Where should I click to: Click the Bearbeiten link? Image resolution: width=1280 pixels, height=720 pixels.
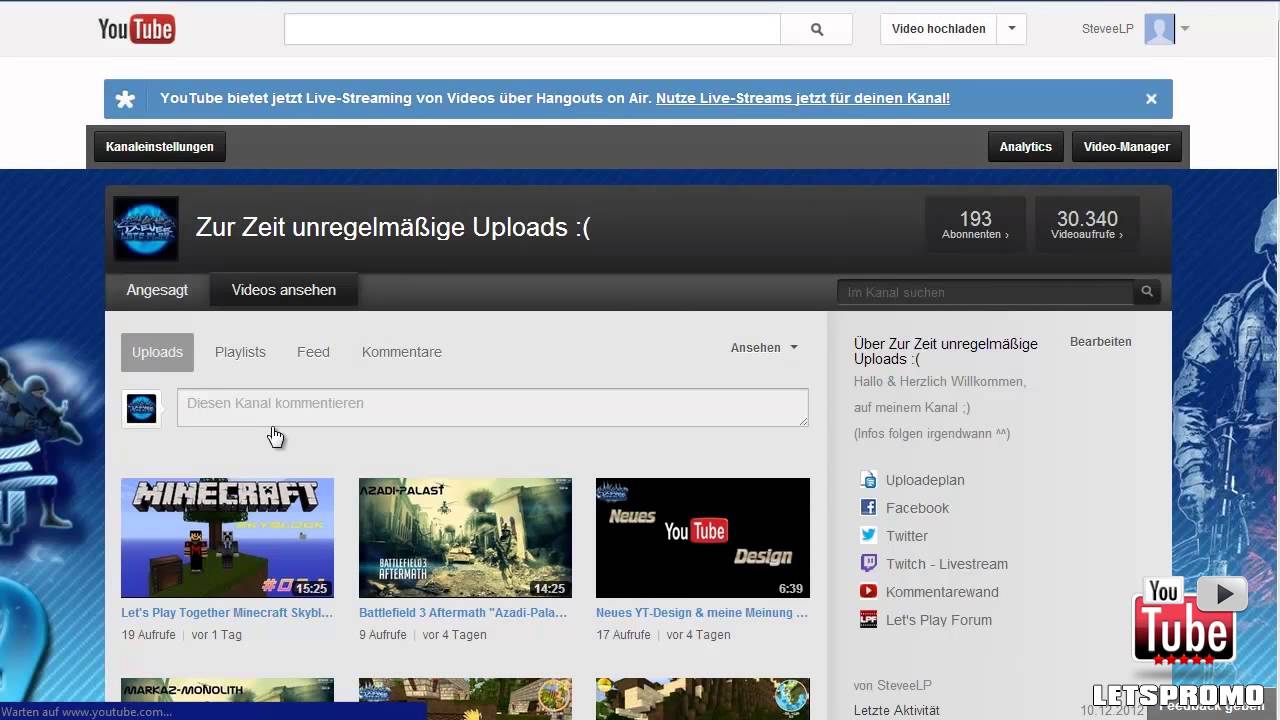[x=1101, y=342]
